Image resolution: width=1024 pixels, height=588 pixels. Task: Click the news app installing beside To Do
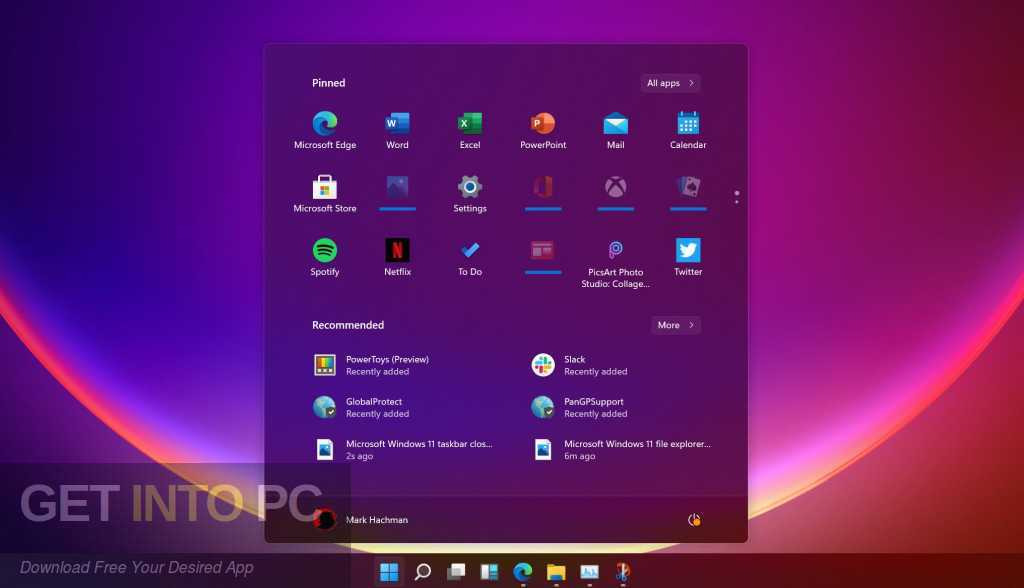click(x=543, y=256)
